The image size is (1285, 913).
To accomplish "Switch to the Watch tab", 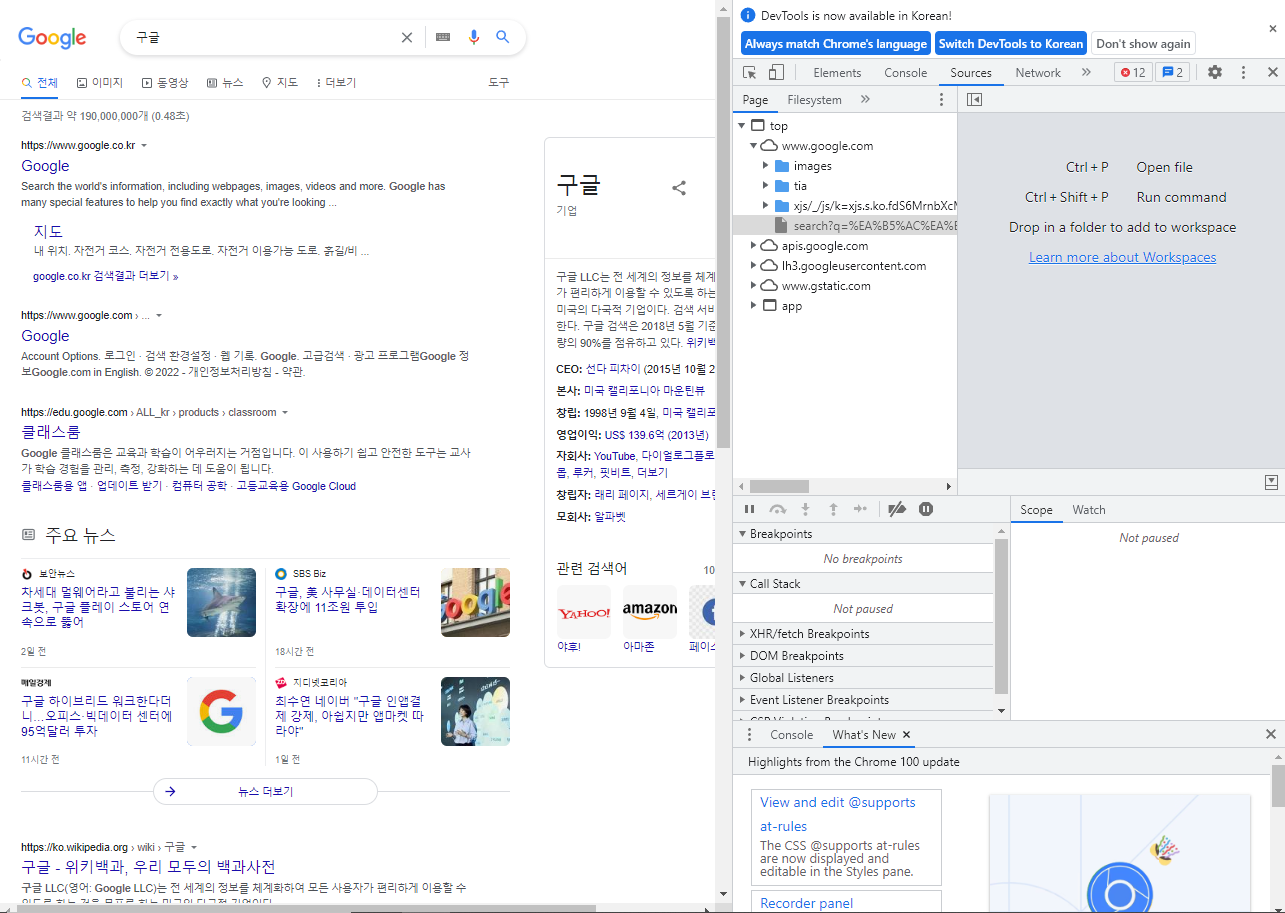I will tap(1089, 509).
